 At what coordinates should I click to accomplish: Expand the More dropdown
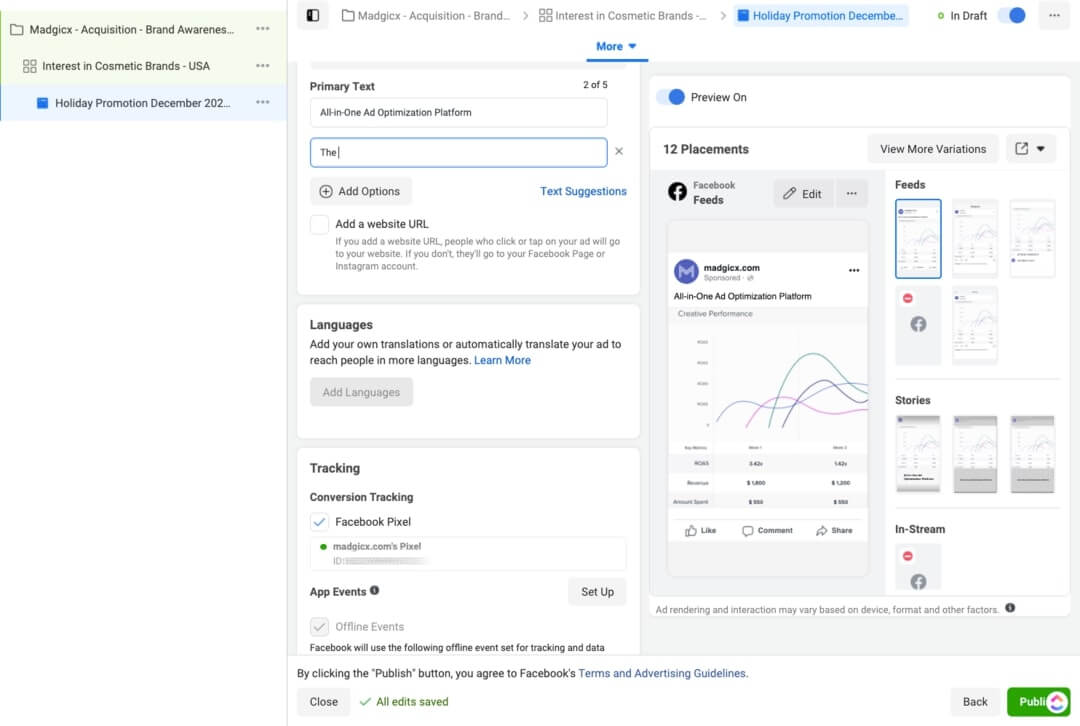point(615,47)
